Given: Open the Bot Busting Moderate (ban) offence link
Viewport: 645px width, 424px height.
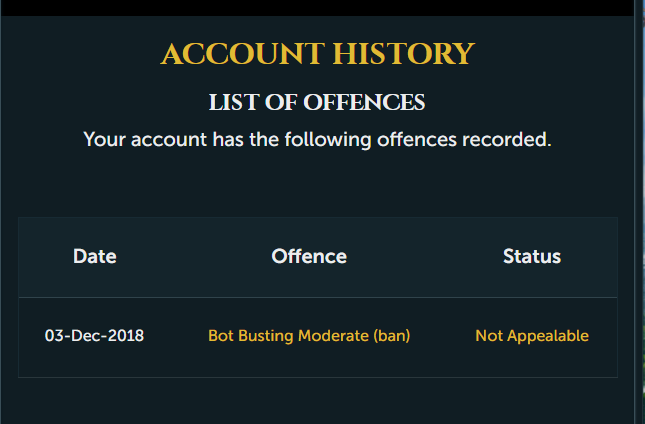Looking at the screenshot, I should coord(309,336).
